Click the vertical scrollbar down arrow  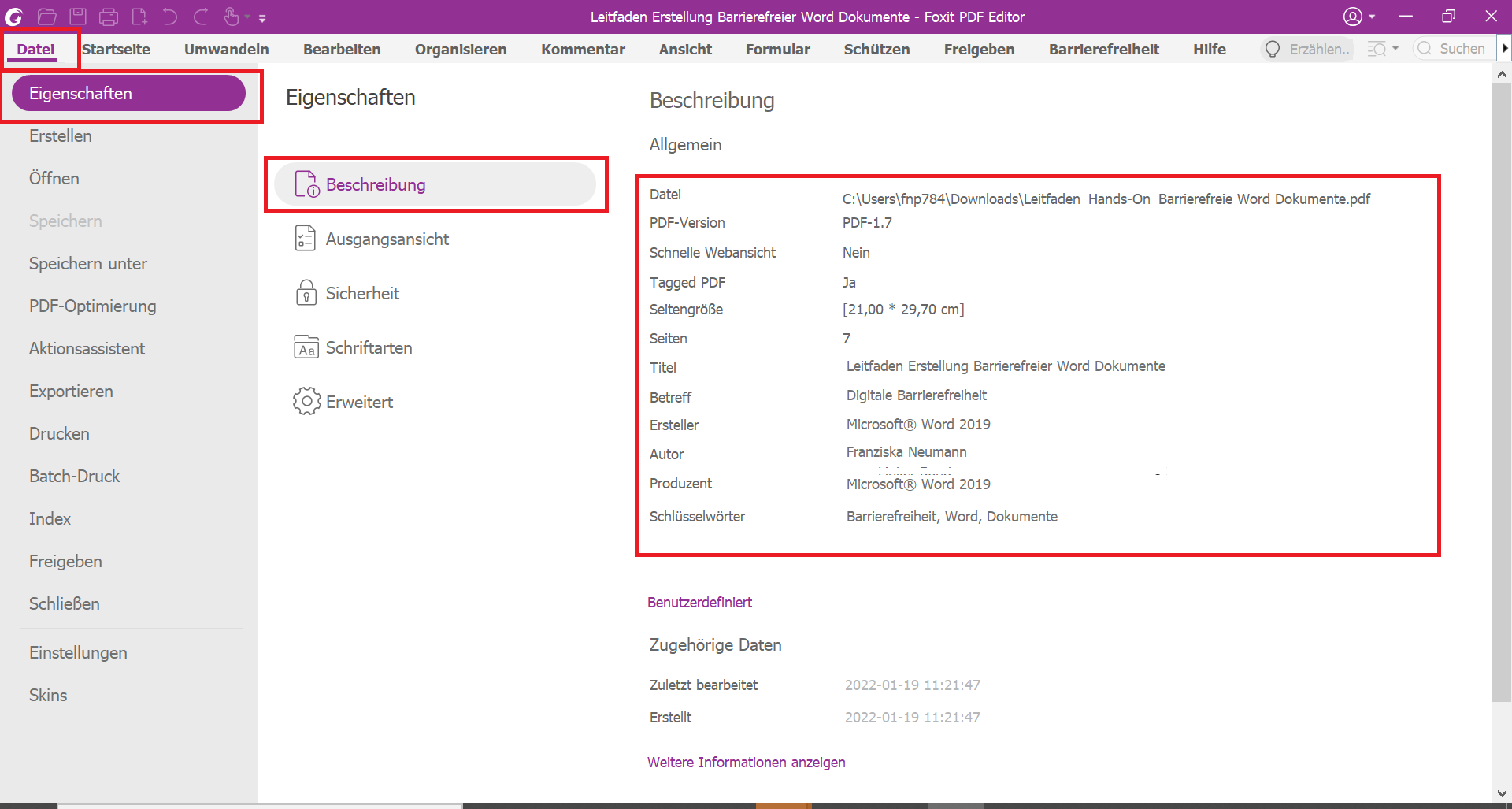click(1502, 793)
